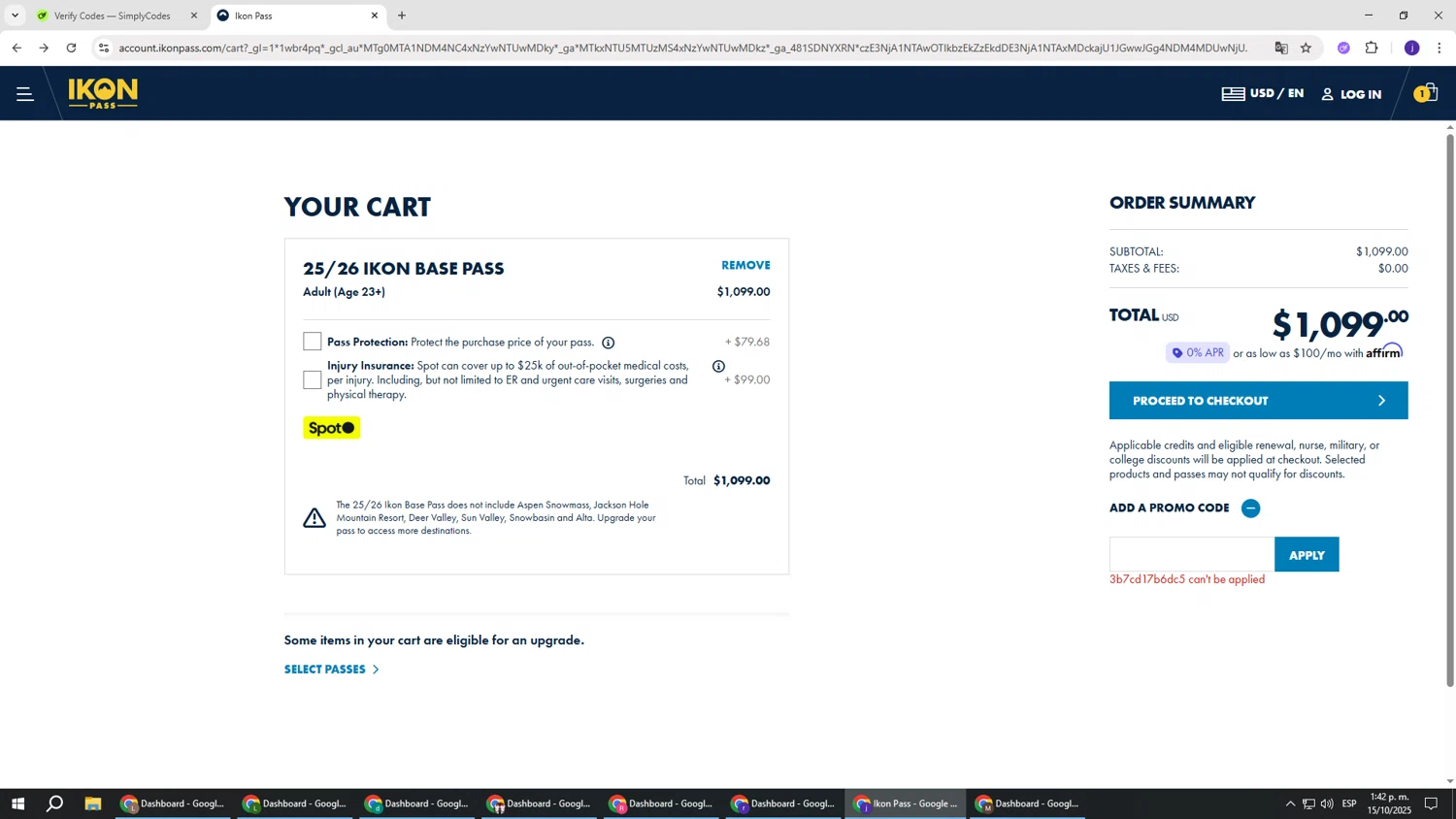Click the ESP input language indicator
This screenshot has width=1456, height=819.
tap(1349, 803)
